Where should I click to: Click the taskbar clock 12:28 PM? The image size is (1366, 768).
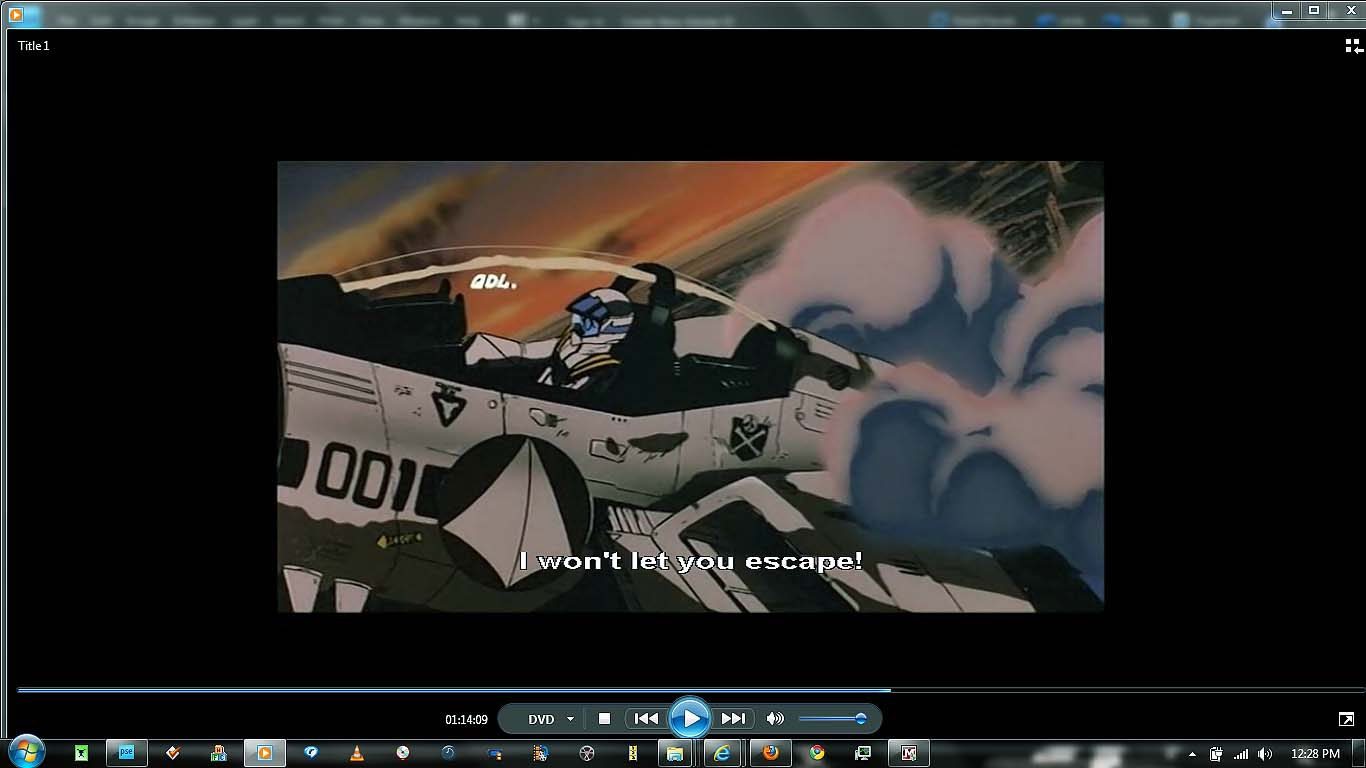tap(1315, 754)
